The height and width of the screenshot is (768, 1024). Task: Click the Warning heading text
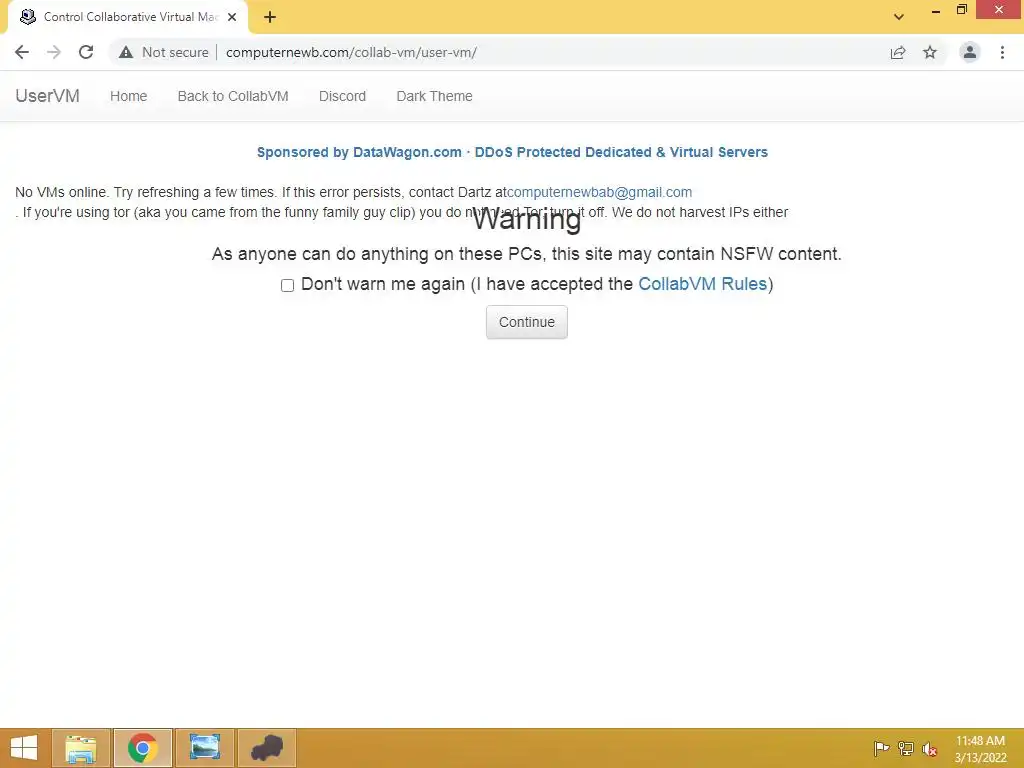pos(526,219)
